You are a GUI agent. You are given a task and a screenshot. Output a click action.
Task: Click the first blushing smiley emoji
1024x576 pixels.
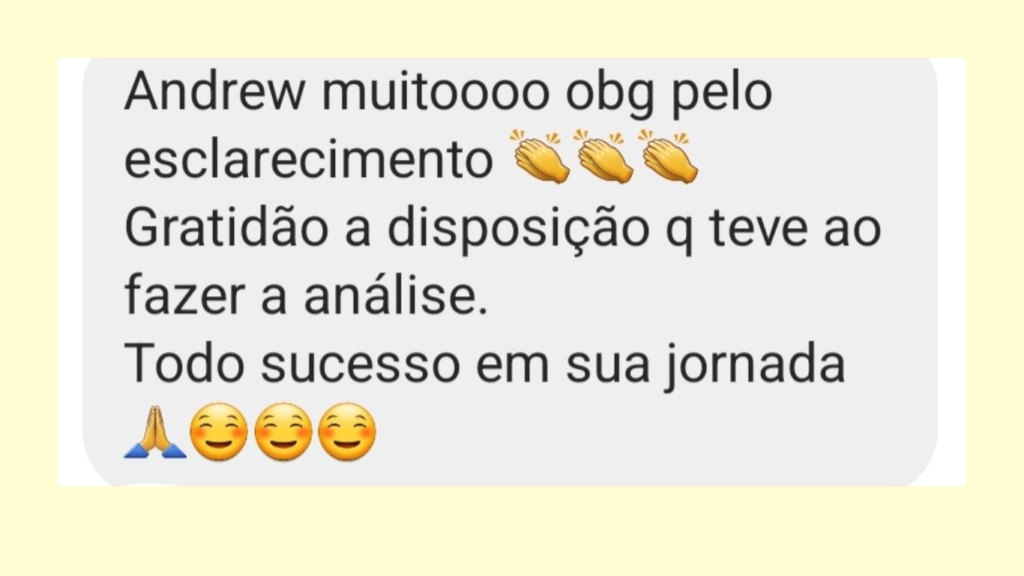pyautogui.click(x=219, y=432)
